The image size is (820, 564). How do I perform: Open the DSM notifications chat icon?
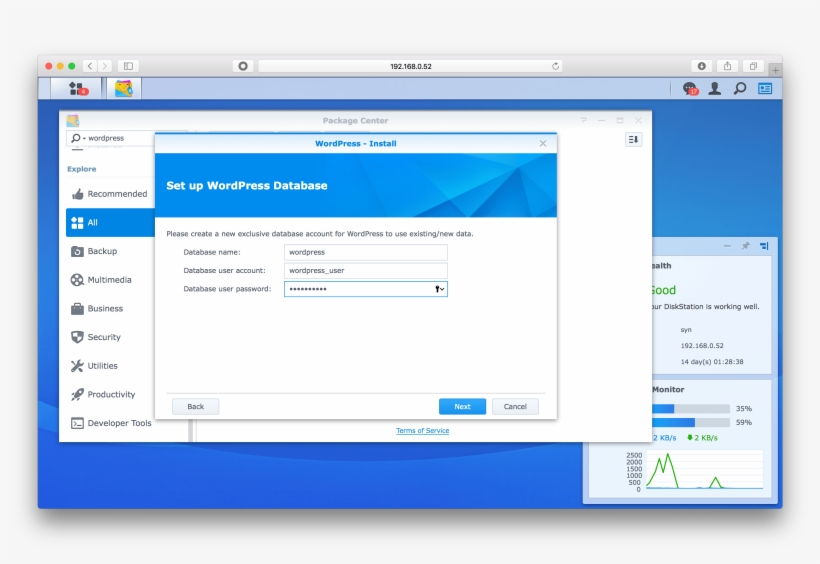(690, 88)
